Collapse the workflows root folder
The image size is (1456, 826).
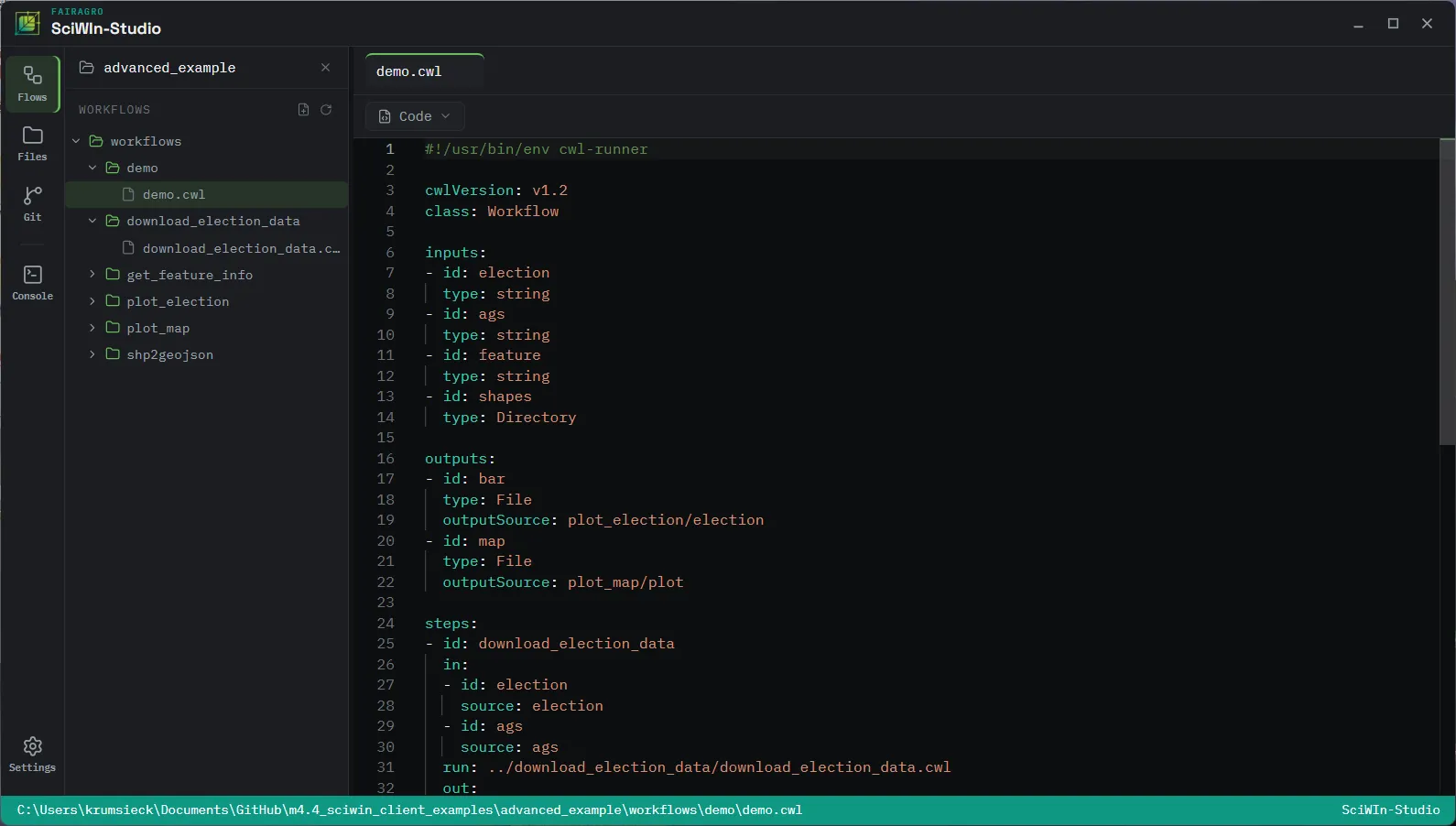coord(76,141)
